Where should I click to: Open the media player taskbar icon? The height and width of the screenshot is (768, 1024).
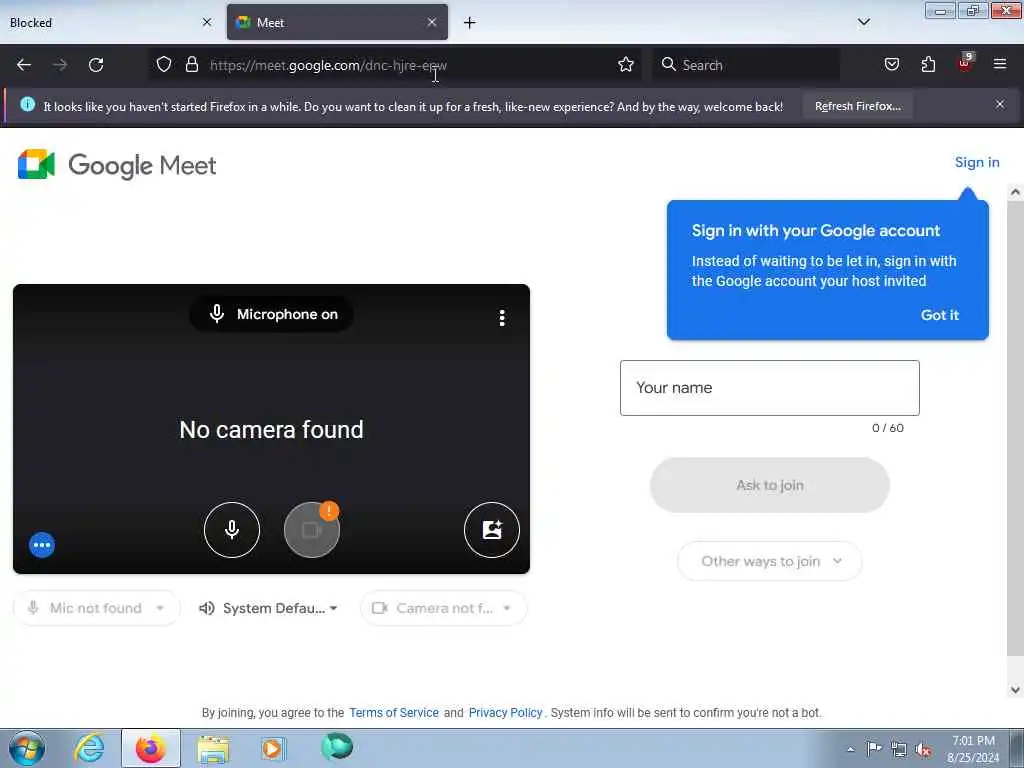(x=274, y=748)
